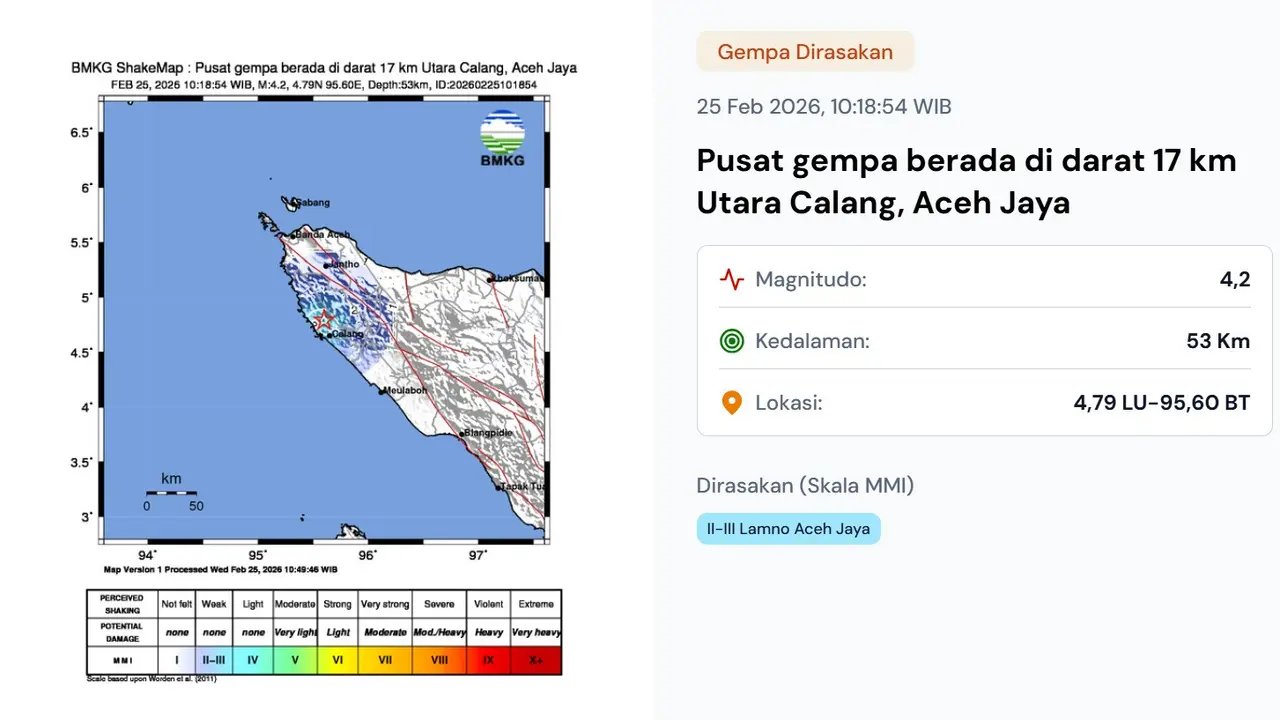Screen dimensions: 1280x720
Task: Click the Banda Aceh label on map
Action: pyautogui.click(x=322, y=235)
